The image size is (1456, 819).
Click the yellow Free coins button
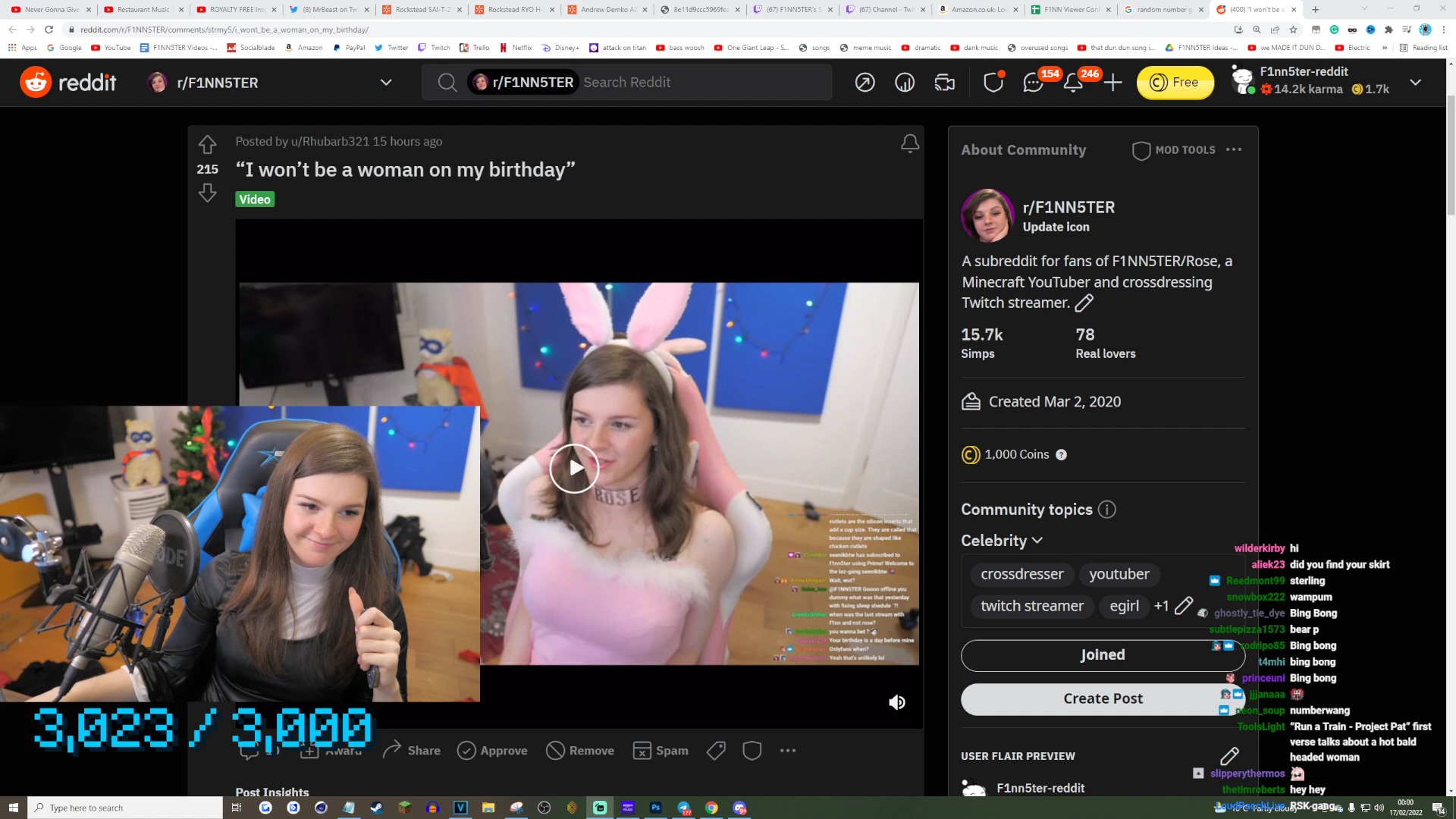1175,83
